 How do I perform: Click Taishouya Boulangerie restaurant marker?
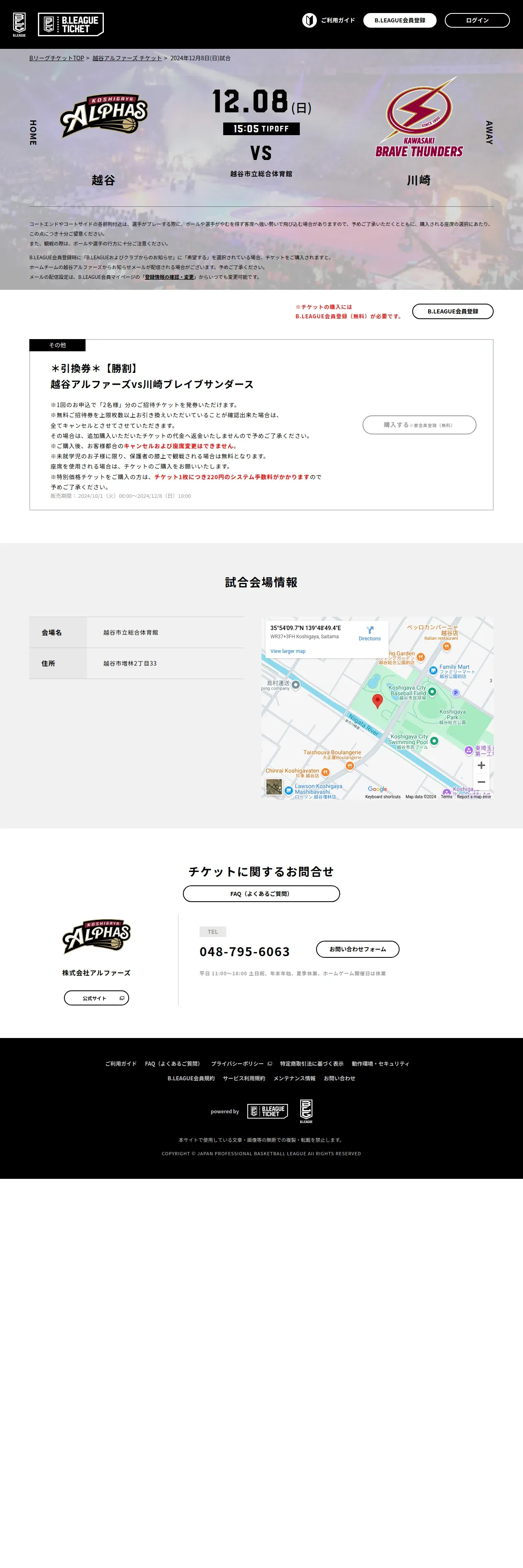pos(349,766)
